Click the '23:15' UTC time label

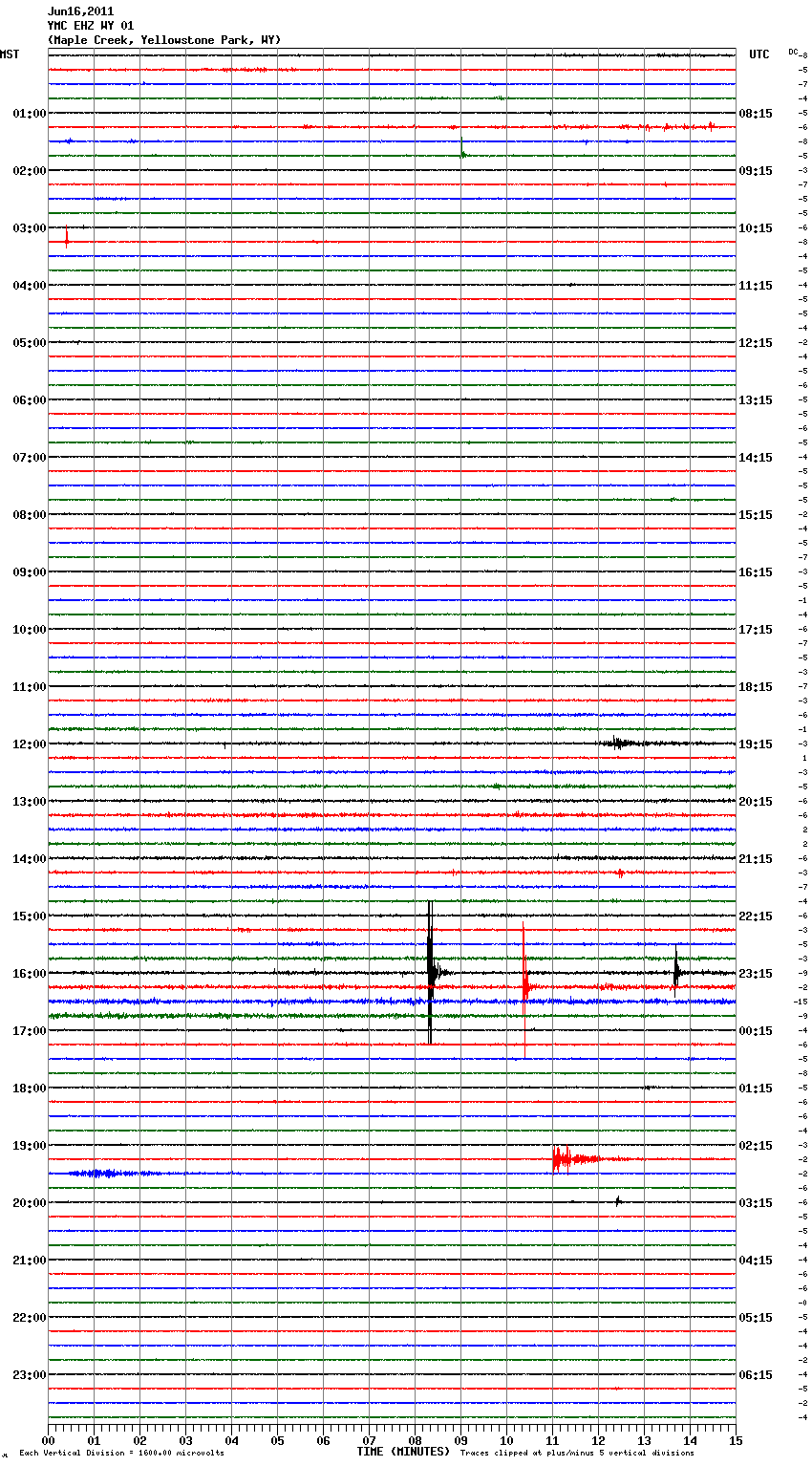pos(756,974)
